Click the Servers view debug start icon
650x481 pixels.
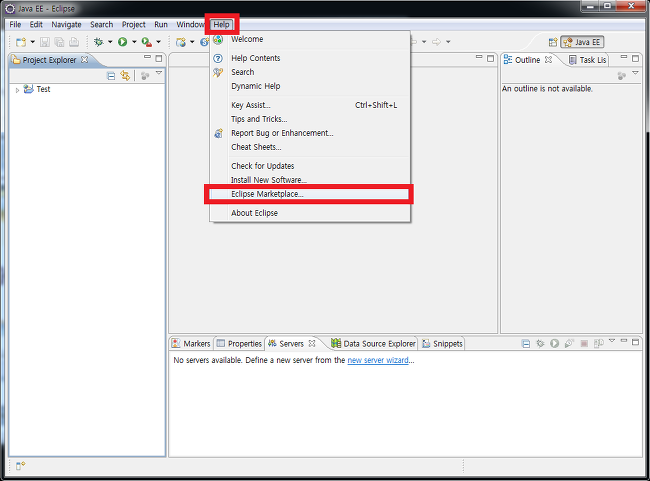click(x=540, y=343)
